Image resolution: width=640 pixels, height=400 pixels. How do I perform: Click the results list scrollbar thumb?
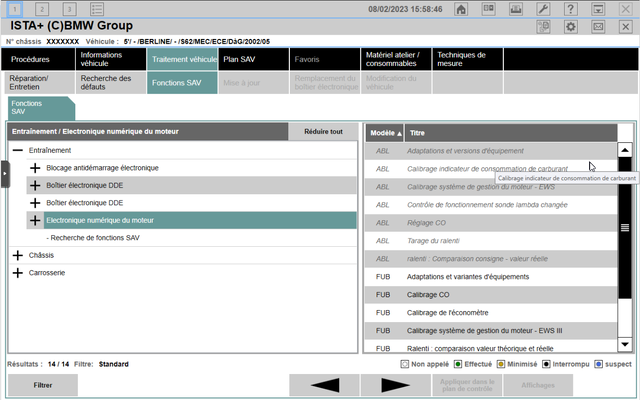coord(625,228)
